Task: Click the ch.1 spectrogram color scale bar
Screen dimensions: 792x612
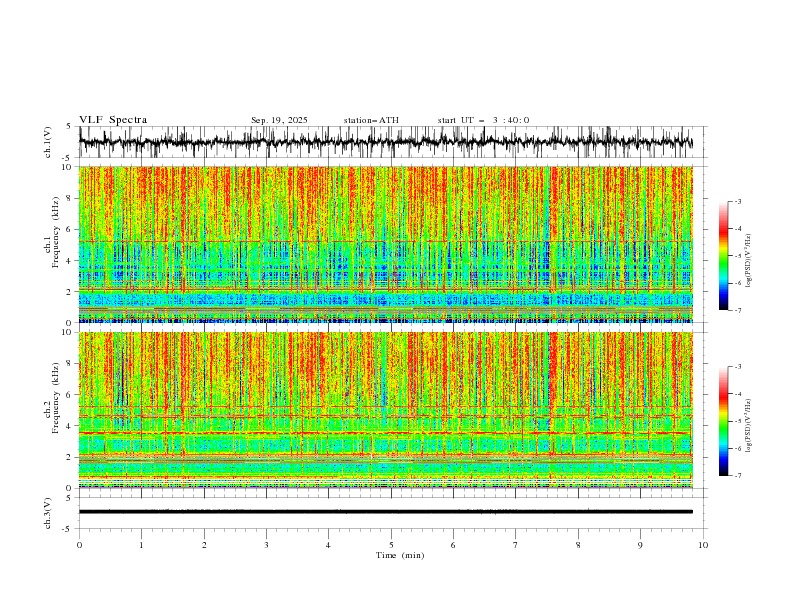Action: (723, 256)
